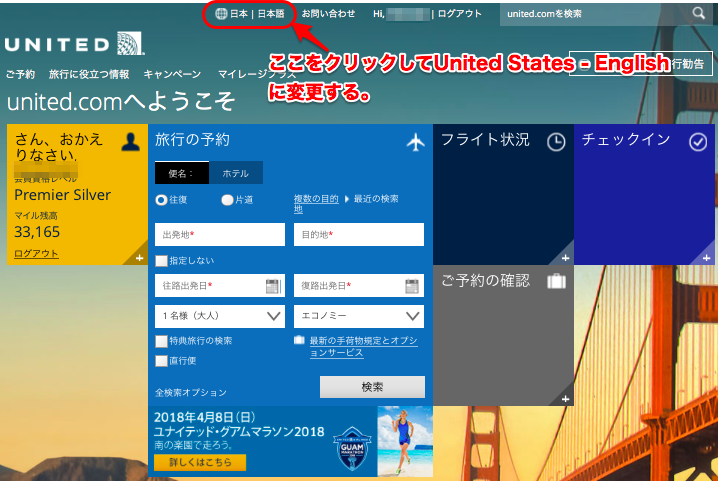The image size is (718, 481).
Task: Click the profile silhouette icon in yellow tile
Action: [131, 142]
